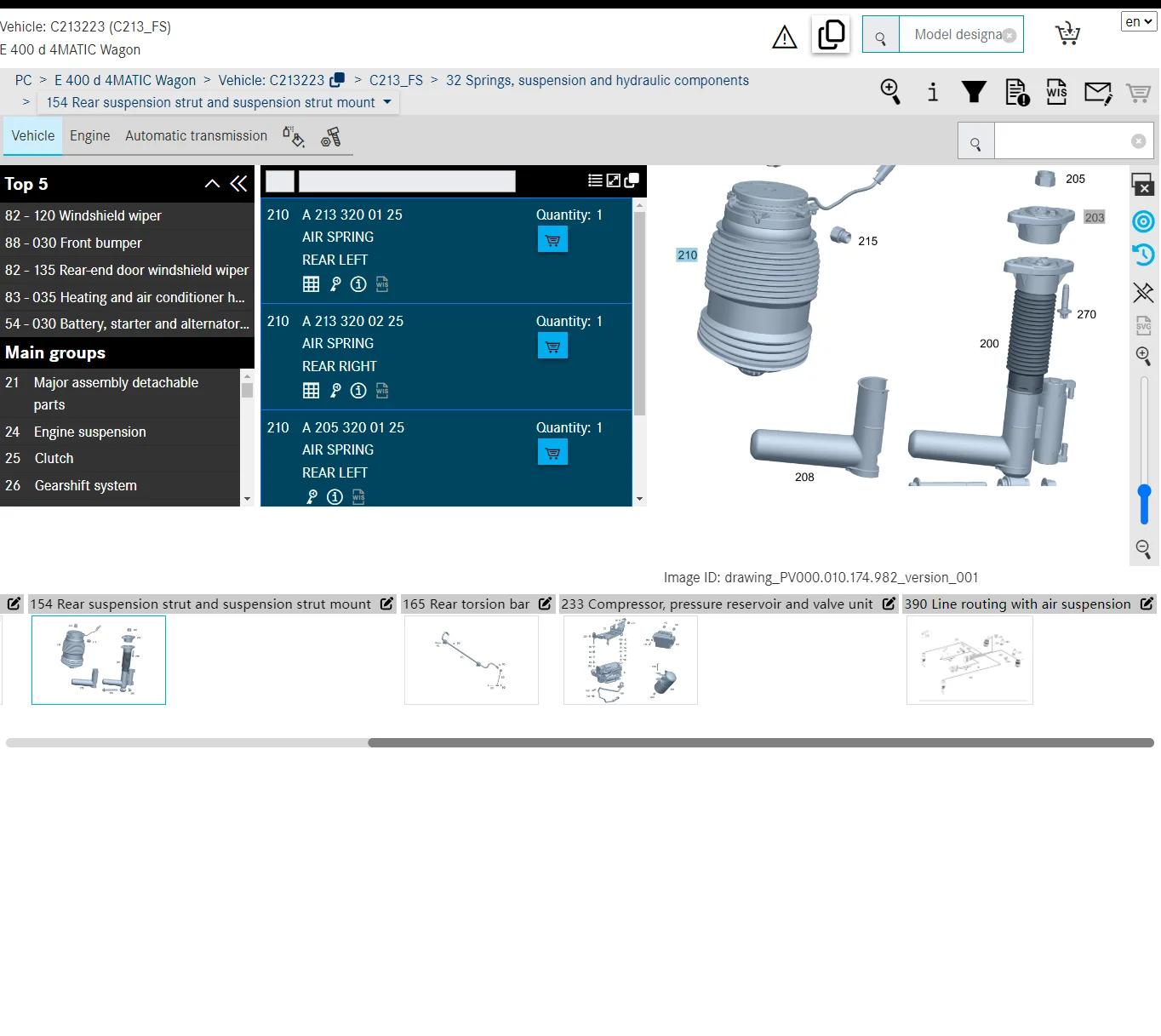Click 32 Springs, suspension breadcrumb link
The height and width of the screenshot is (1036, 1161).
pyautogui.click(x=598, y=81)
